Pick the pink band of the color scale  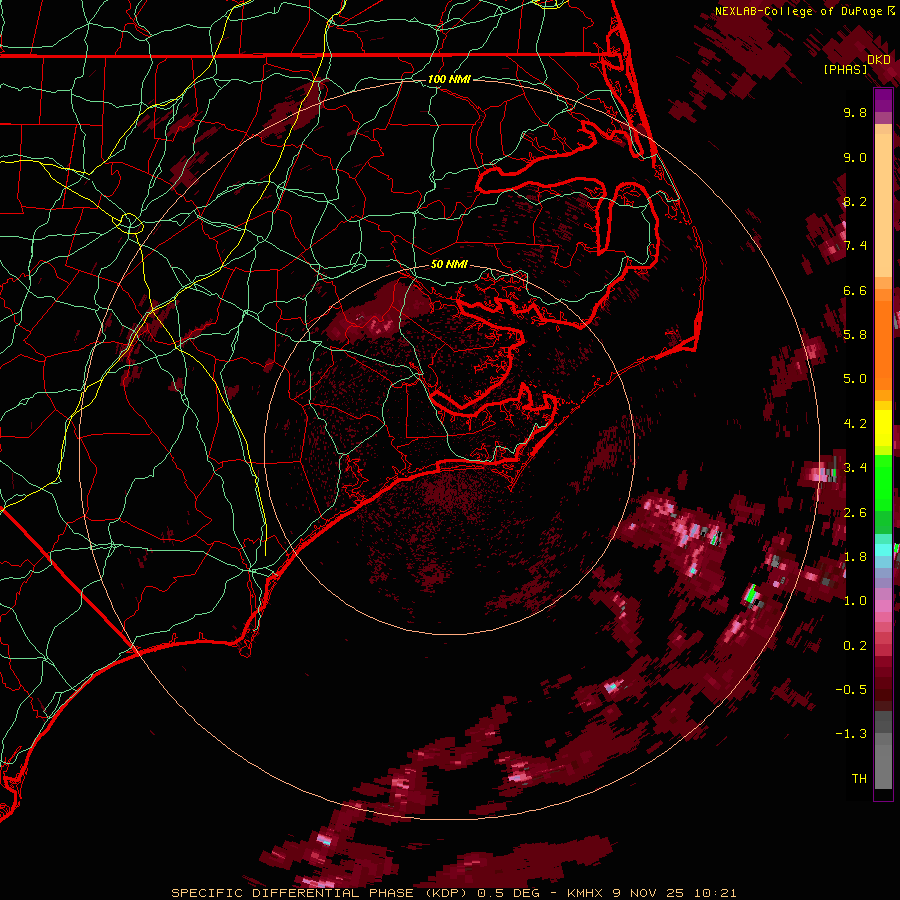point(883,606)
